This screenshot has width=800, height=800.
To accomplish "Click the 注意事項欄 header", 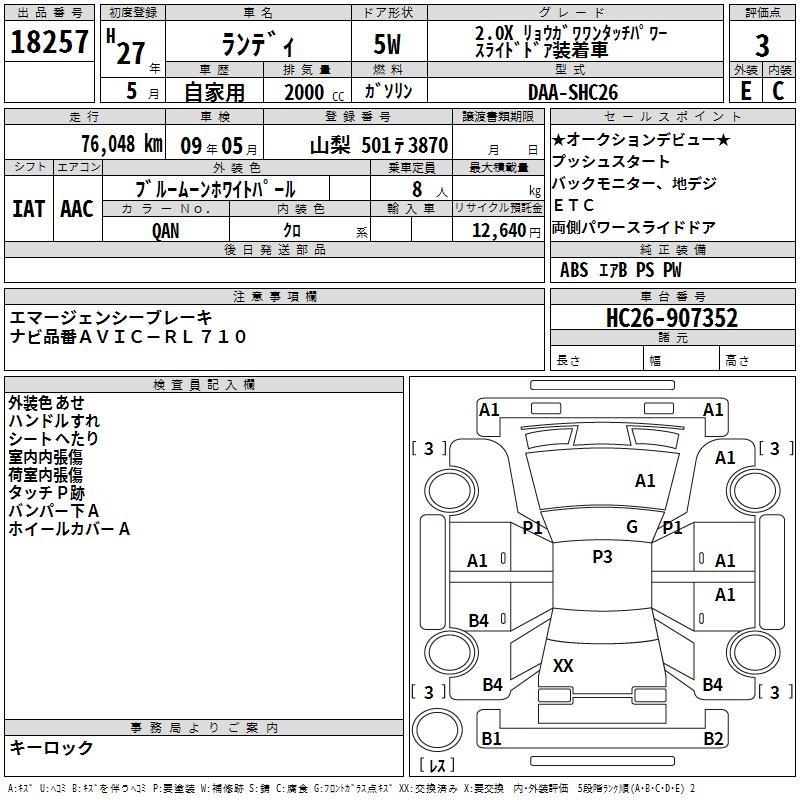I will [x=274, y=296].
